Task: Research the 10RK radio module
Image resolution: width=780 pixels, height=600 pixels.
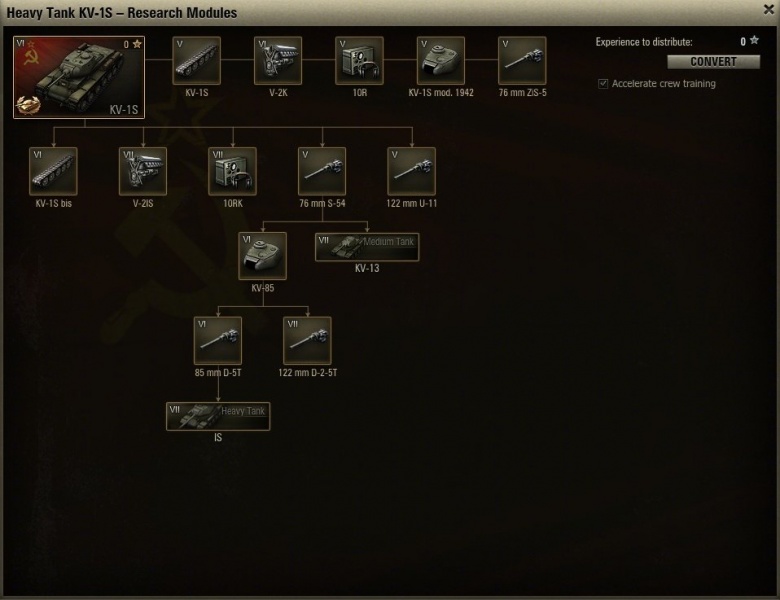Action: coord(232,171)
